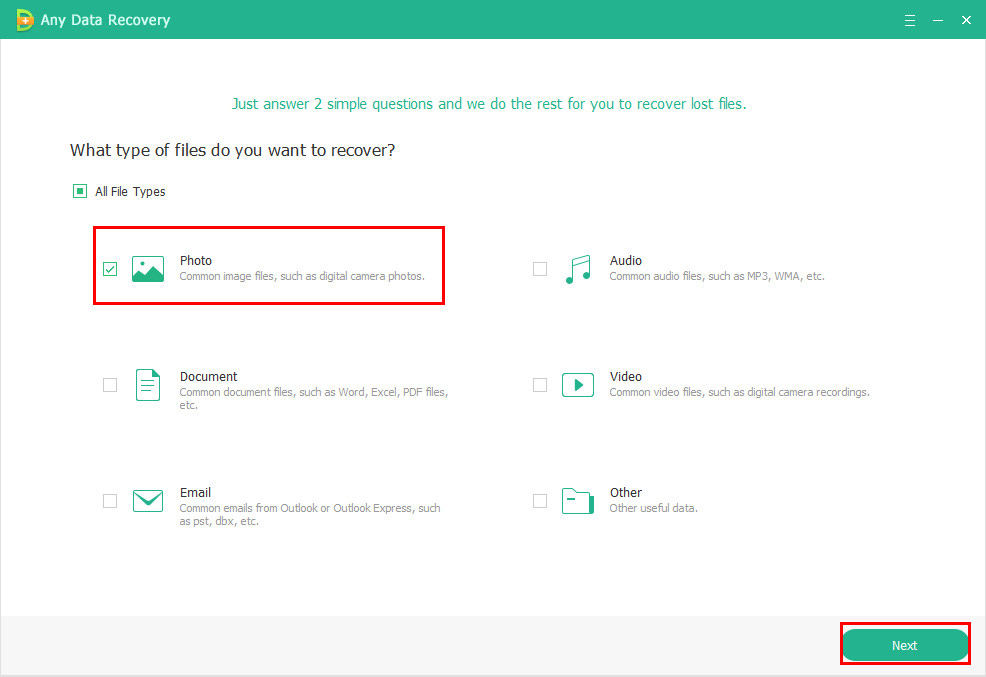
Task: Click the "Document" label text
Action: point(208,377)
